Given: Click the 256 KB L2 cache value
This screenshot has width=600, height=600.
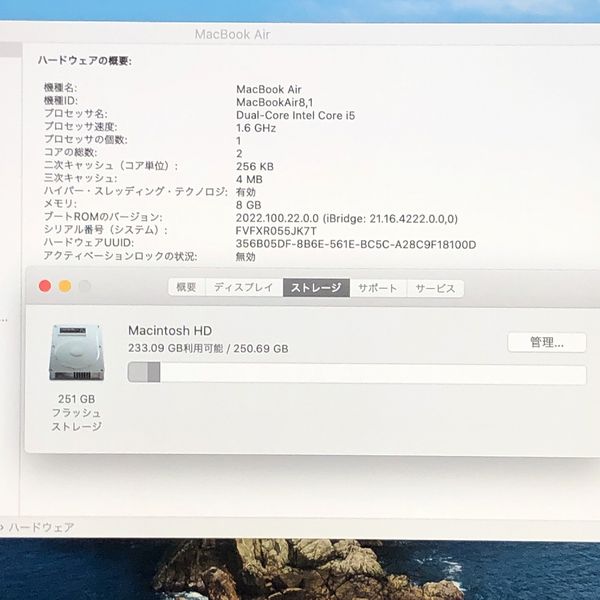Looking at the screenshot, I should coord(255,166).
